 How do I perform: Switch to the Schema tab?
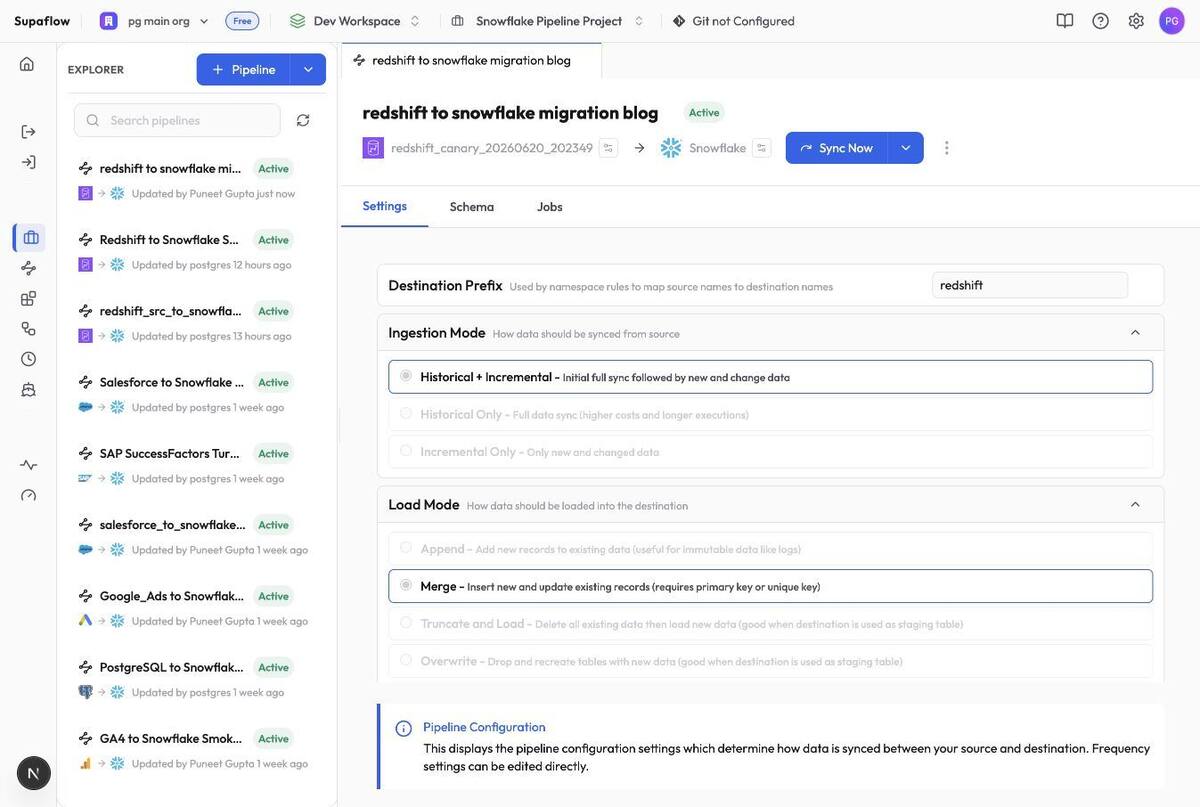pos(472,207)
